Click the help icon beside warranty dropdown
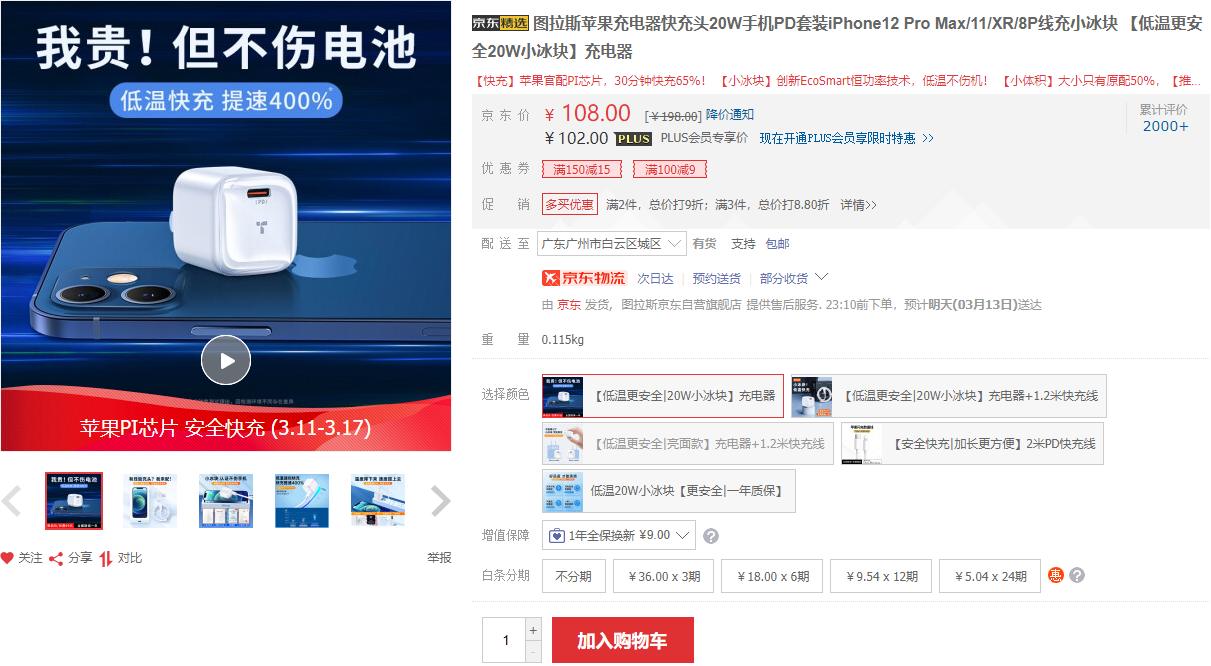 pos(711,536)
